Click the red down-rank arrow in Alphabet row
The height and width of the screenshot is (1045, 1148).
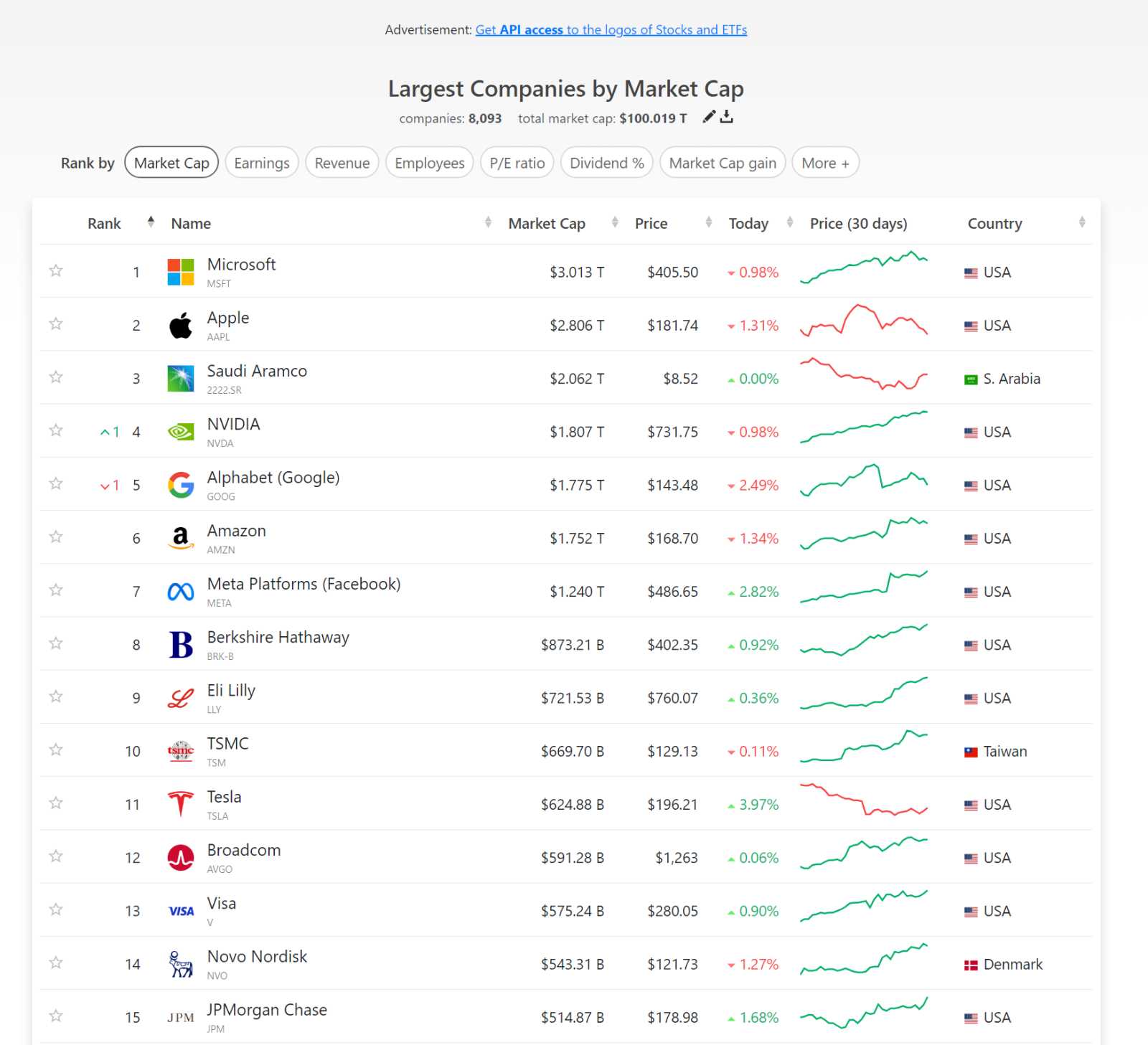105,486
